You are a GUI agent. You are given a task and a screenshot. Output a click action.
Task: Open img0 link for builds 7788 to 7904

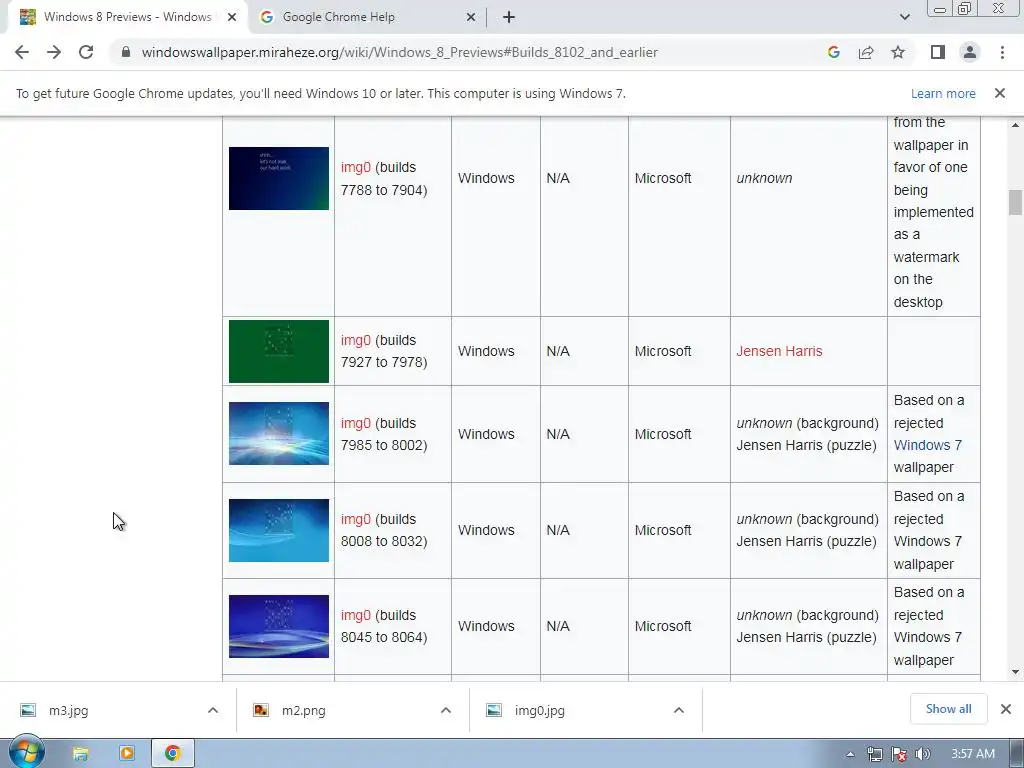(x=355, y=167)
